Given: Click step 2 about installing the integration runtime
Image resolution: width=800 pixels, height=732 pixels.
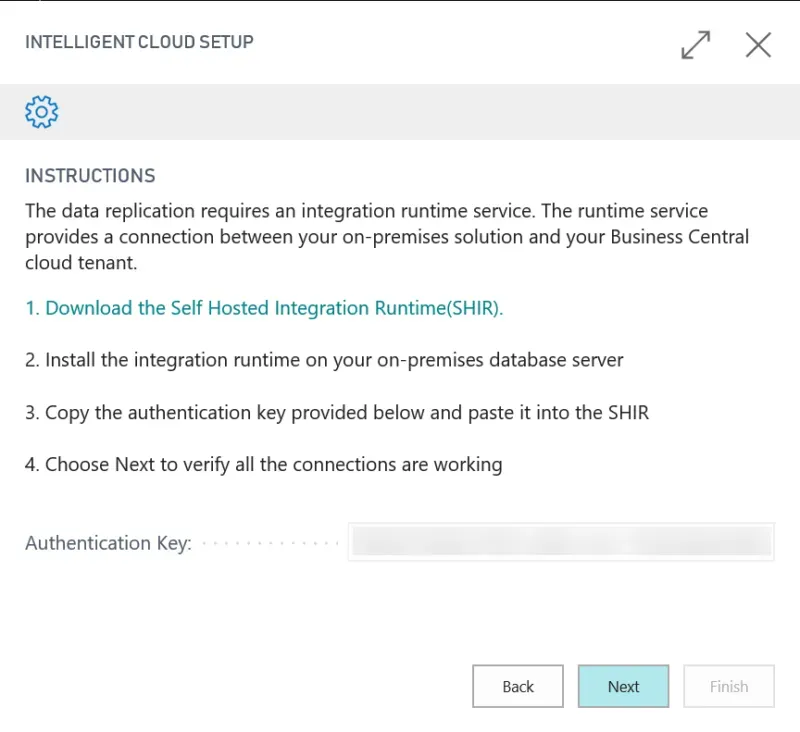Looking at the screenshot, I should point(324,360).
